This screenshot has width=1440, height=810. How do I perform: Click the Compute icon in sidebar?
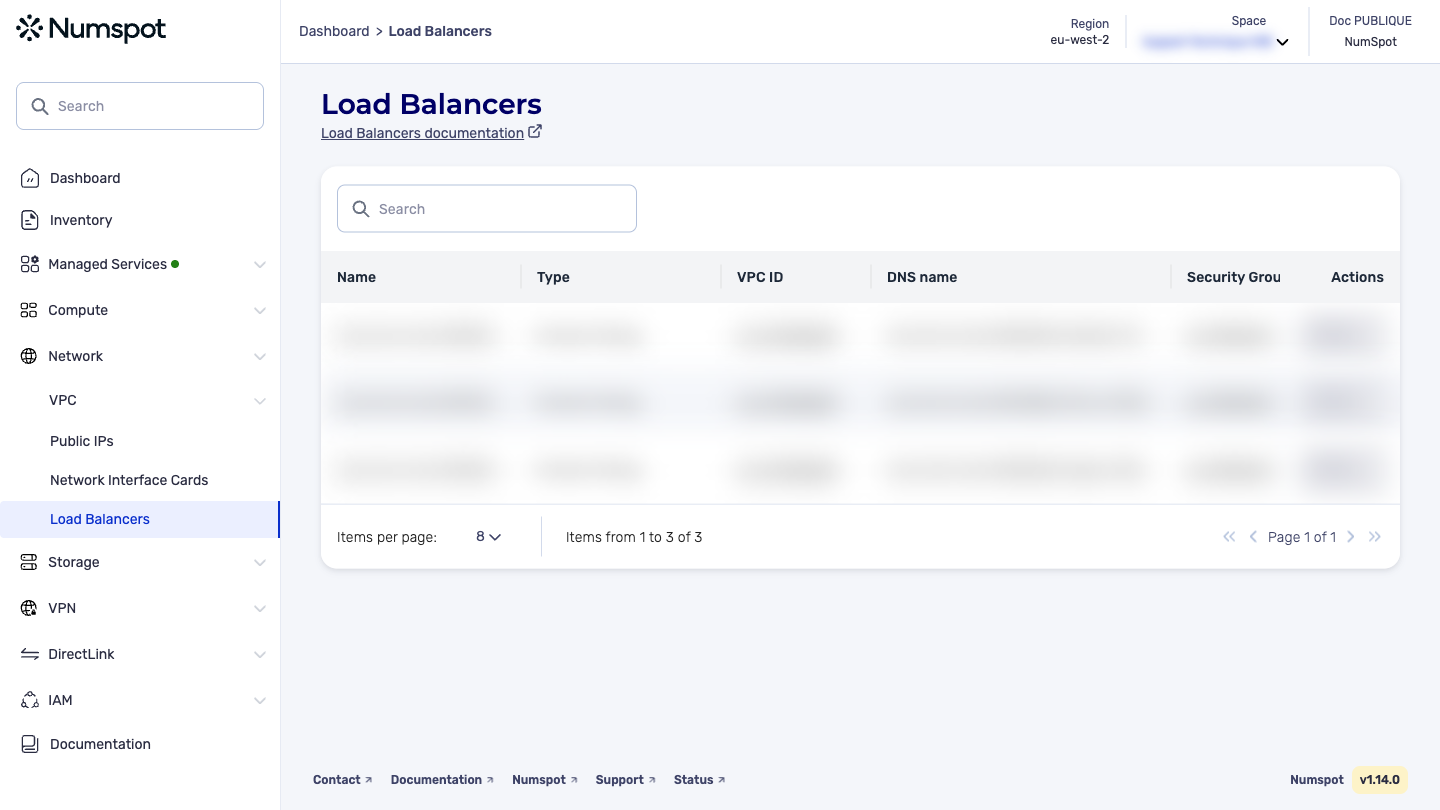tap(29, 310)
